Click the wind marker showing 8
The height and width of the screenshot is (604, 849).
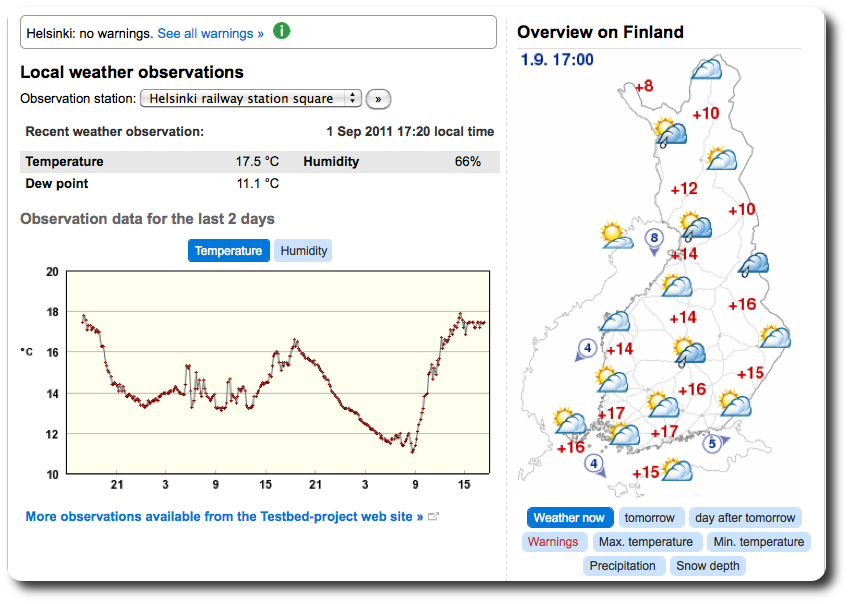pos(654,239)
